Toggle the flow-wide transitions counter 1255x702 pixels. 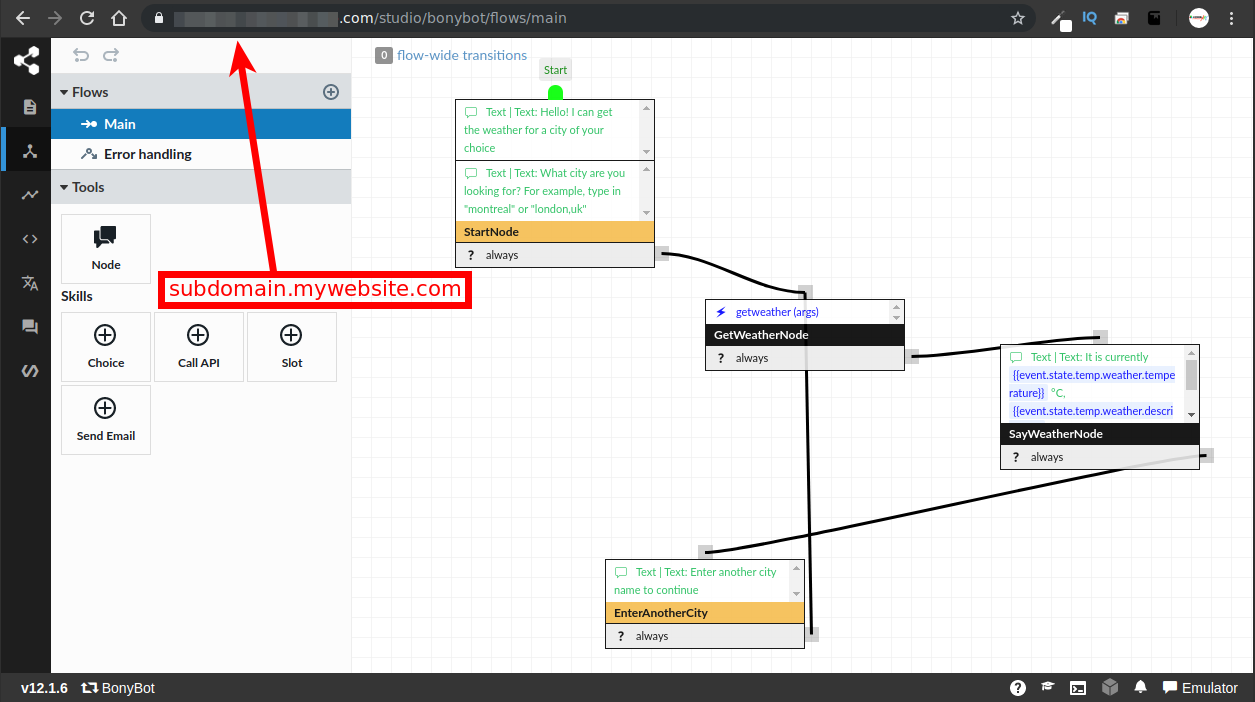384,55
